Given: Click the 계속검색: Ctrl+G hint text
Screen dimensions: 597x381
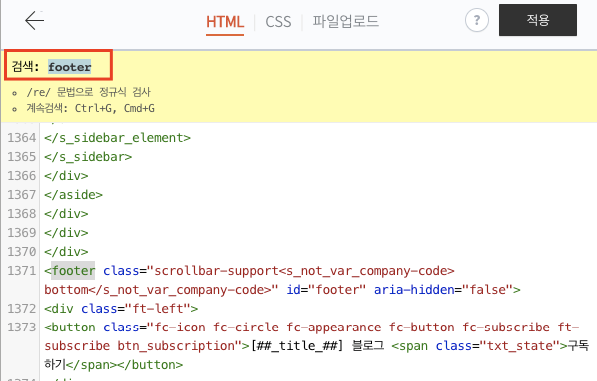Looking at the screenshot, I should click(90, 108).
